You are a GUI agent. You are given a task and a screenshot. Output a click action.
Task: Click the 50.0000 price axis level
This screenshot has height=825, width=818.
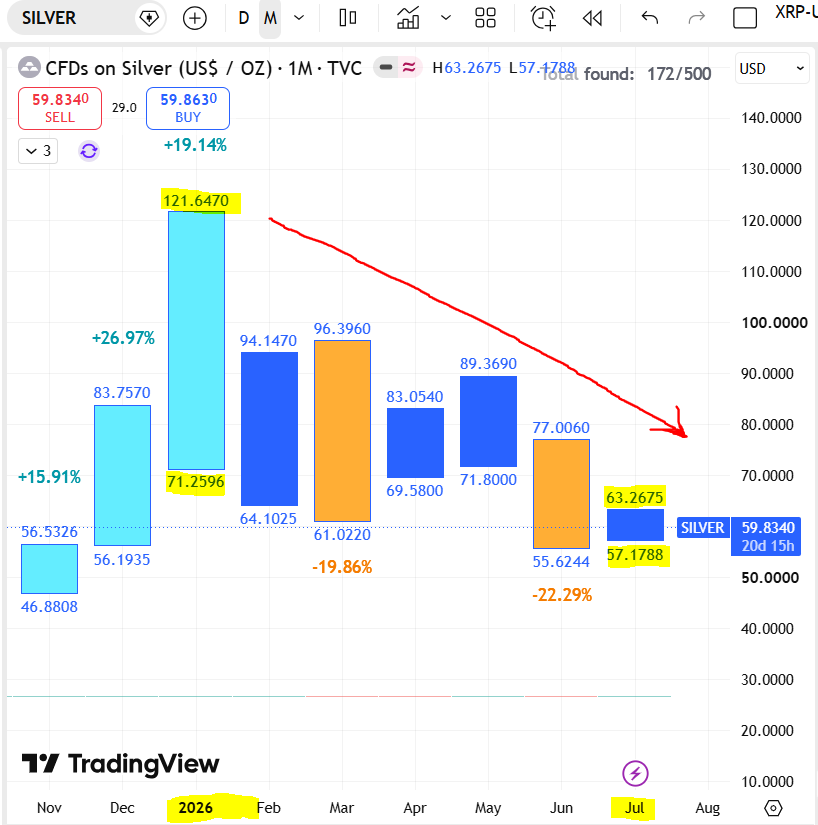click(770, 578)
